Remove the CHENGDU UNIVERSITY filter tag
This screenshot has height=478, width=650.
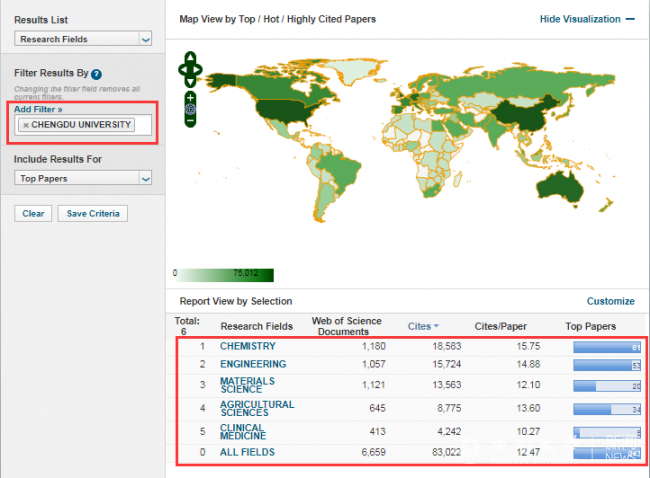point(26,125)
